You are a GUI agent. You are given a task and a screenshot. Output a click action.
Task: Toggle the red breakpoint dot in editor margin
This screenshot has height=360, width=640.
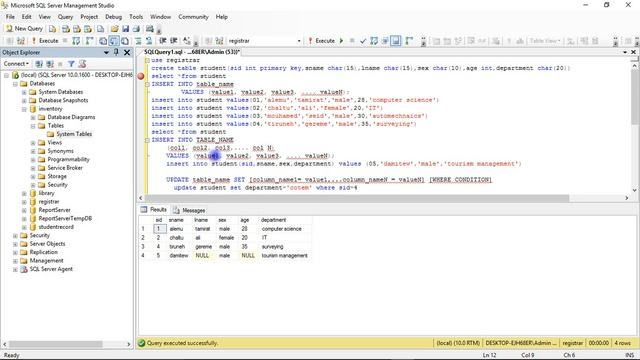click(x=141, y=76)
